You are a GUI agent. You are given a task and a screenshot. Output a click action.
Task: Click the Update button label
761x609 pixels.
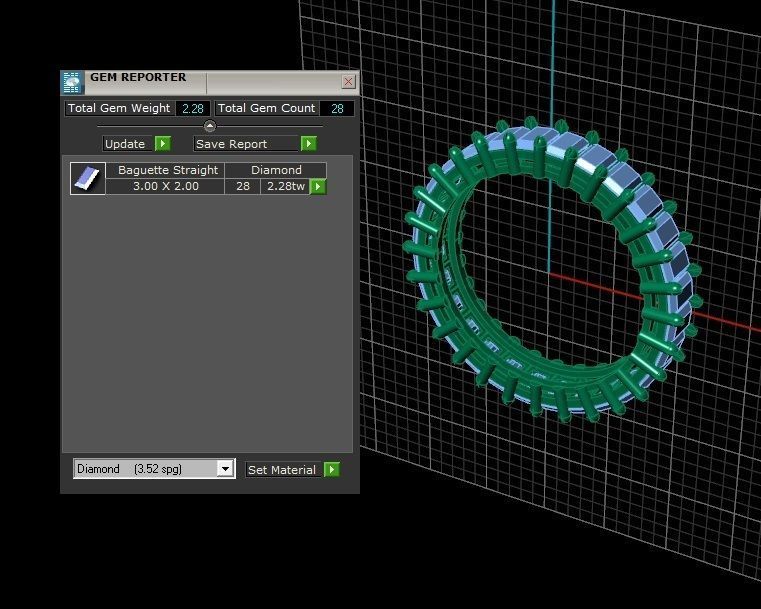(125, 144)
